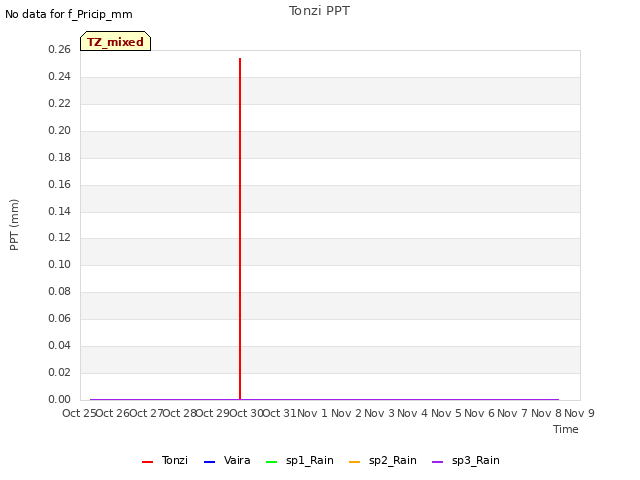Click the Time axis label

coord(566,429)
